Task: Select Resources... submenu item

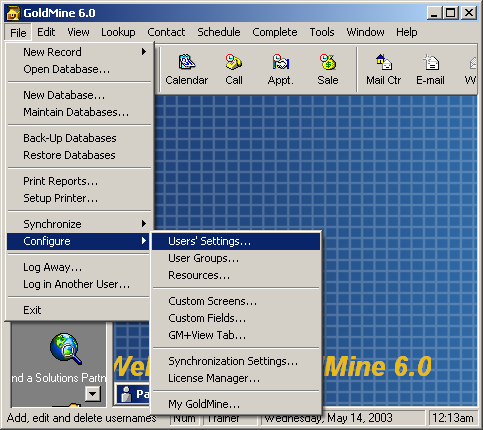Action: (236, 275)
